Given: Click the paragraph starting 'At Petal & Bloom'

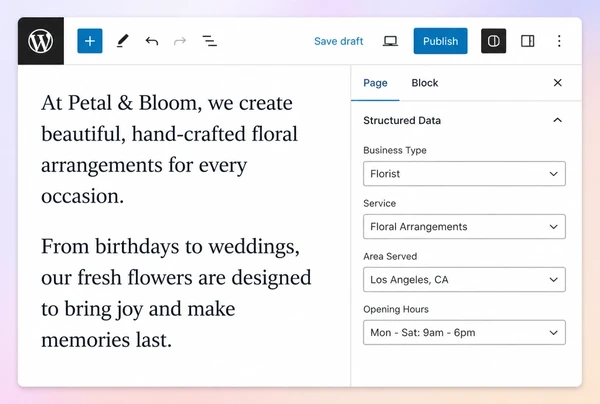Looking at the screenshot, I should click(169, 150).
